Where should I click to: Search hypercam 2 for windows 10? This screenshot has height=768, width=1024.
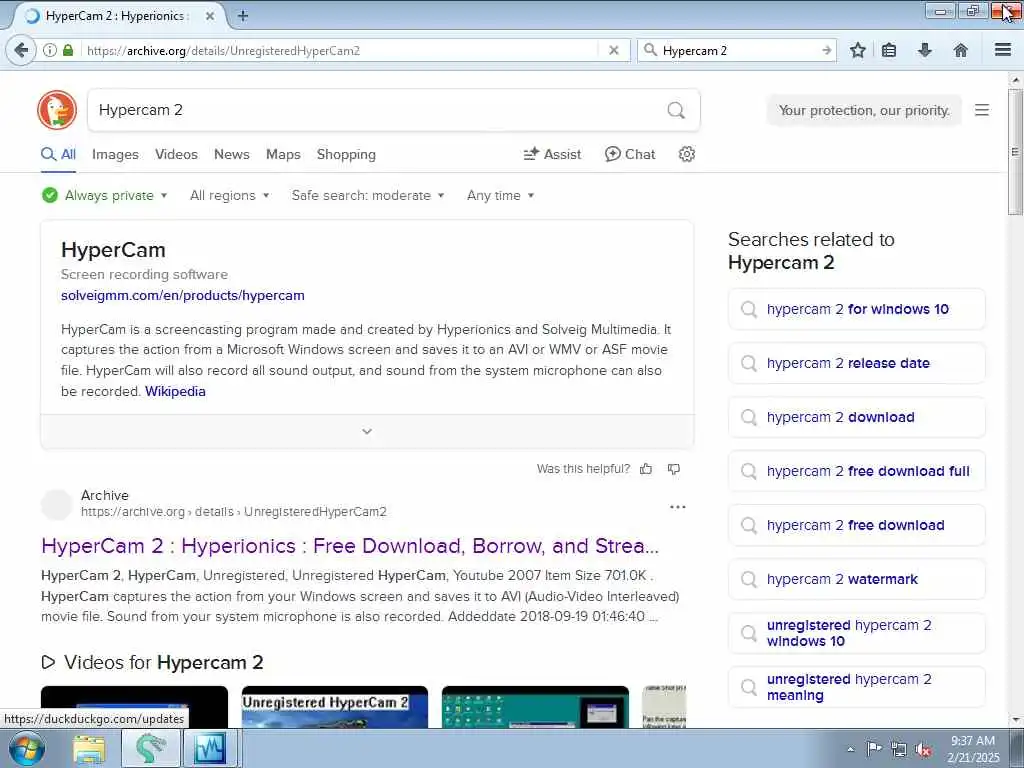(x=857, y=309)
